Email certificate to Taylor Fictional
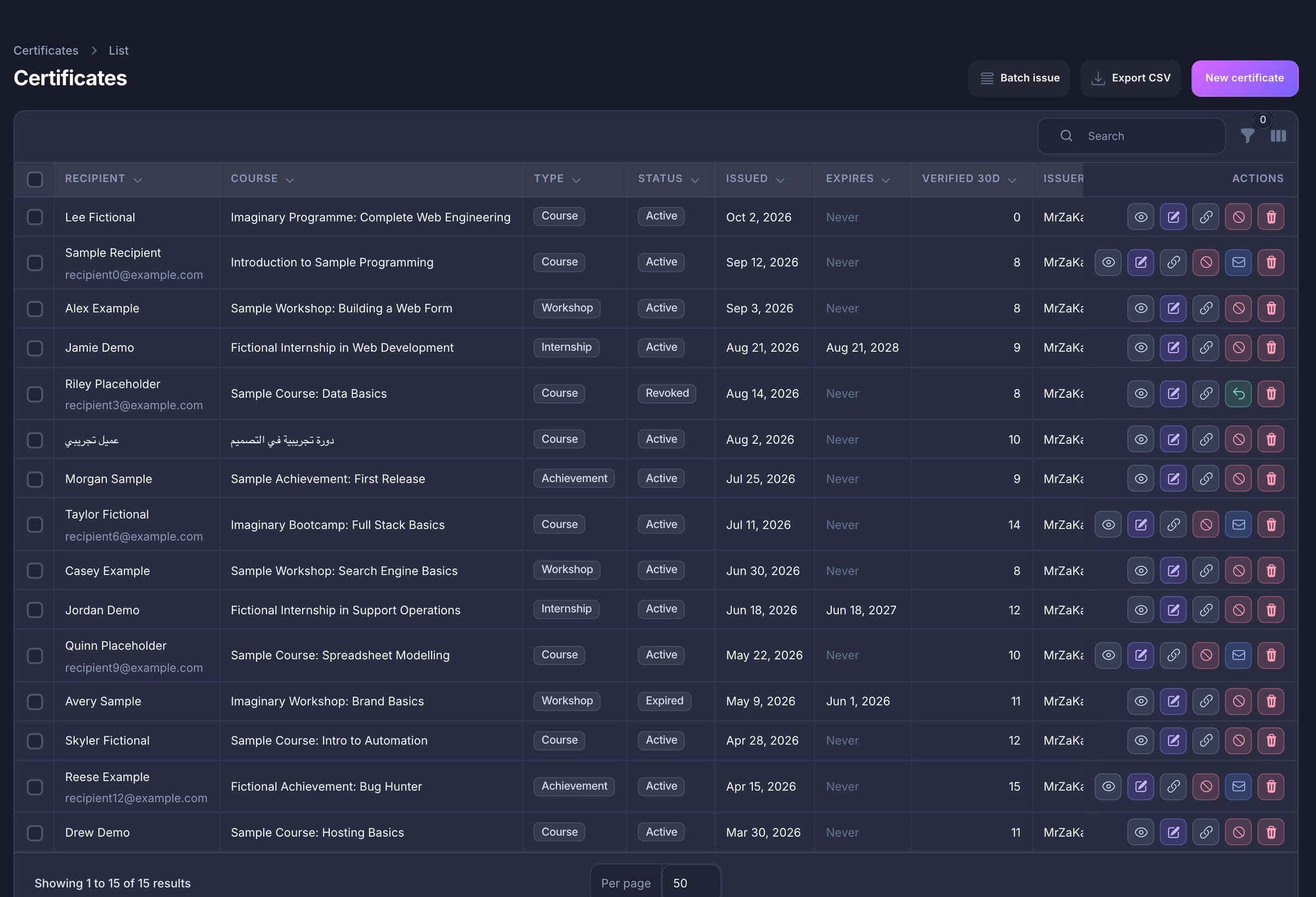 pos(1239,524)
